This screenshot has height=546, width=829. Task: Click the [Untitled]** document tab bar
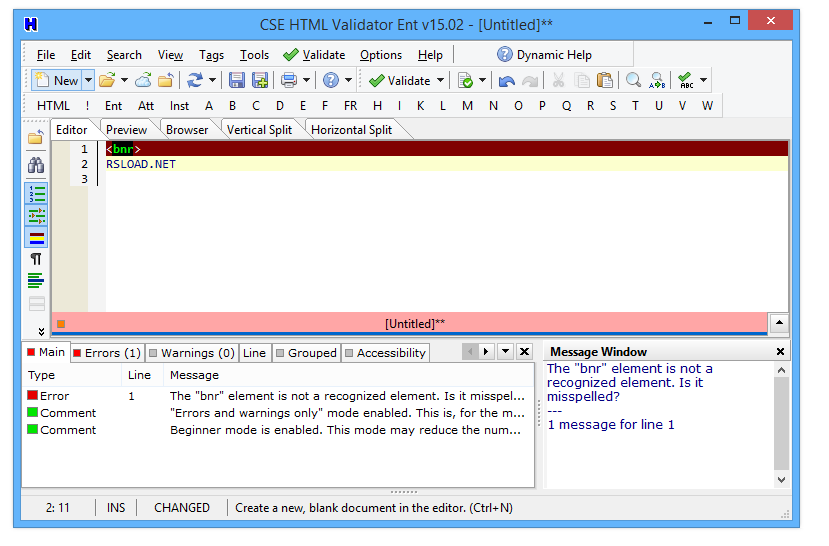tap(410, 324)
